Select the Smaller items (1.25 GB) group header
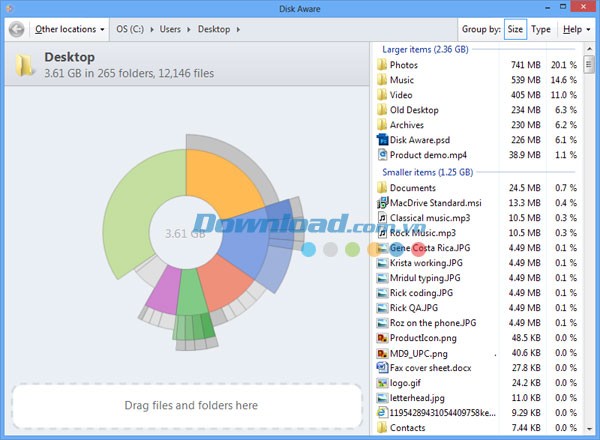 pyautogui.click(x=427, y=172)
